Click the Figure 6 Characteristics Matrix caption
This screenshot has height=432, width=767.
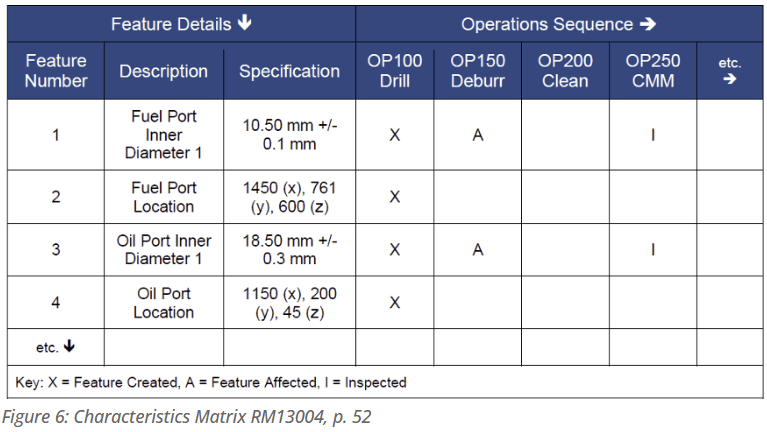pos(186,416)
